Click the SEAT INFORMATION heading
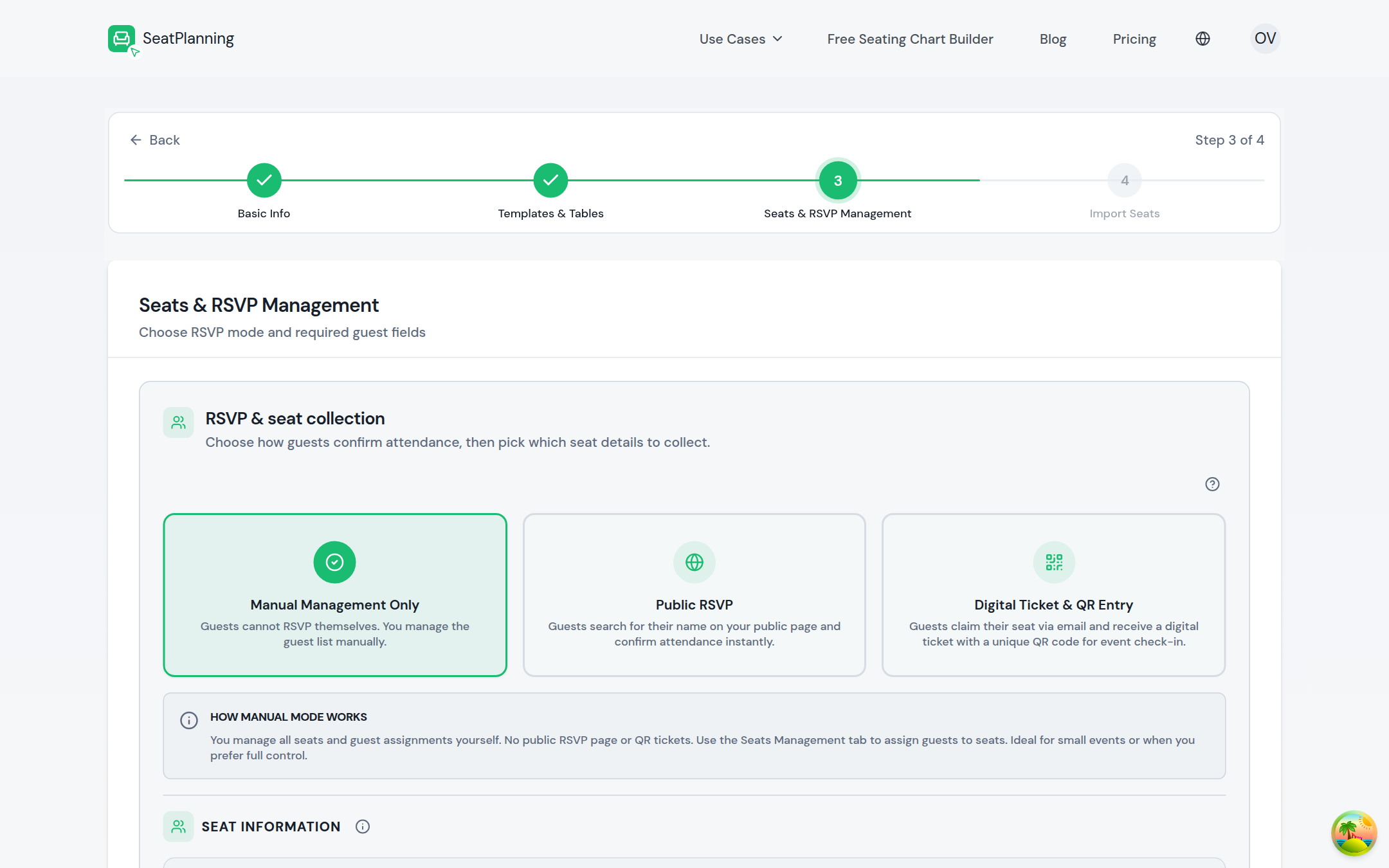1389x868 pixels. (x=271, y=827)
